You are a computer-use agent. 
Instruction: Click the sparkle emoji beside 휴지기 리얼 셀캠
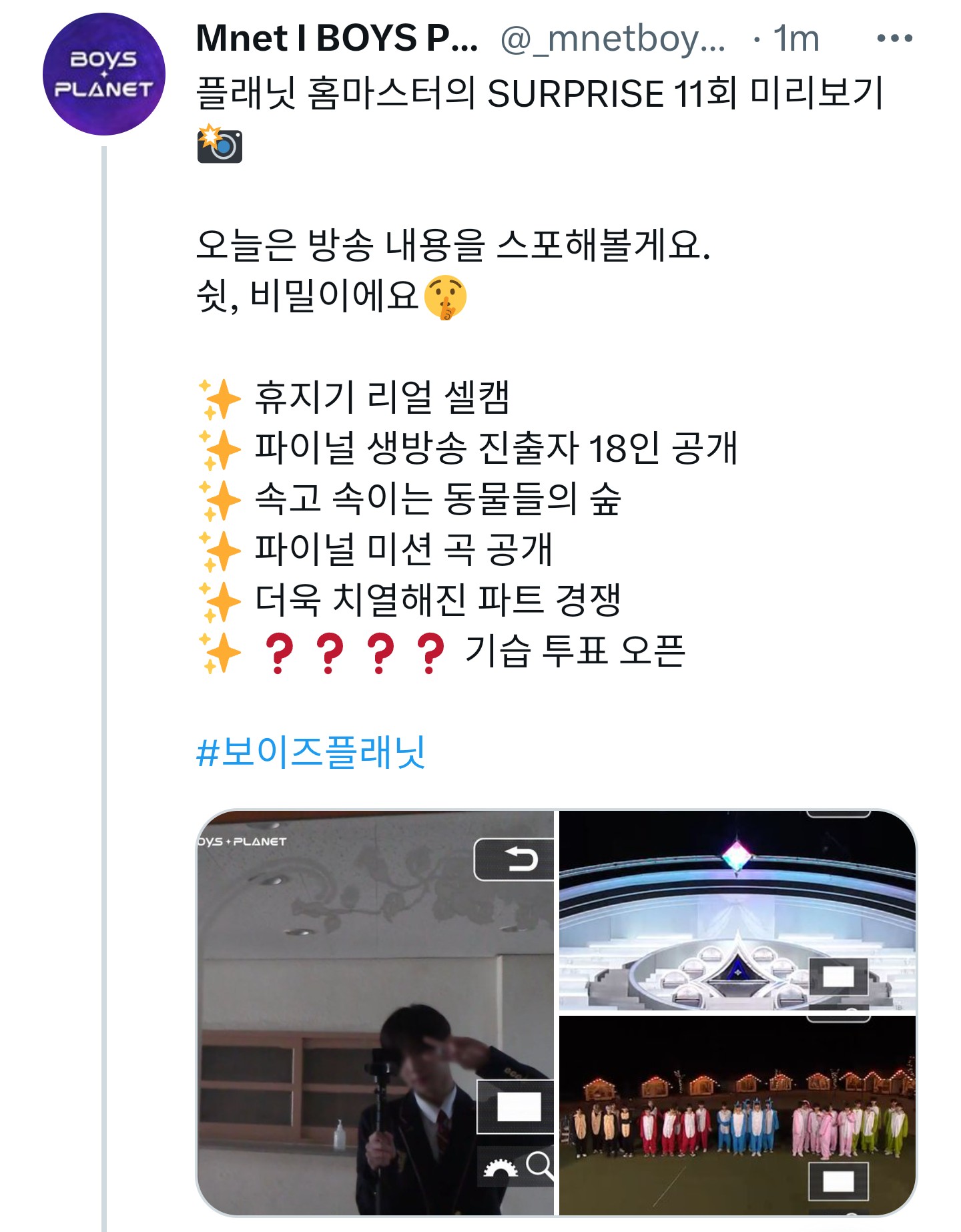pos(220,398)
